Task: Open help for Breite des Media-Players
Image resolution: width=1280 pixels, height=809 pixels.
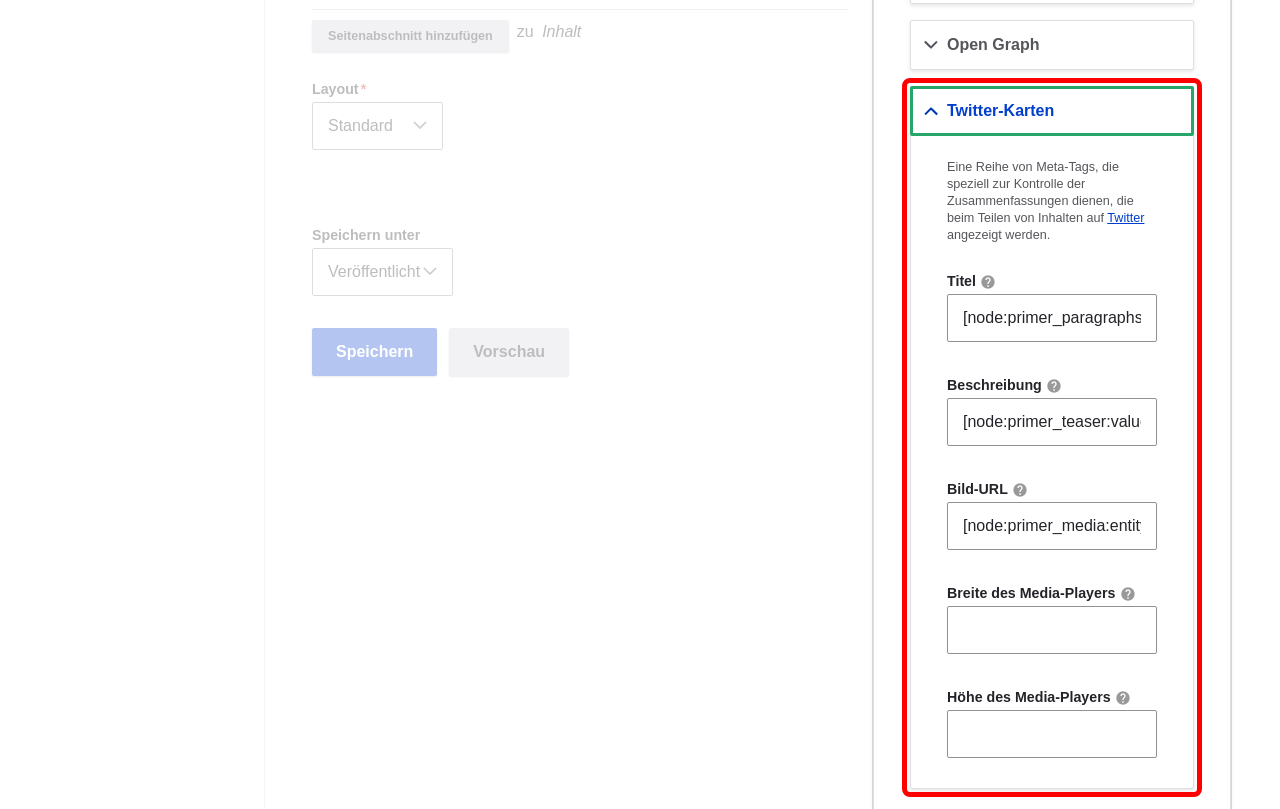Action: pyautogui.click(x=1128, y=594)
